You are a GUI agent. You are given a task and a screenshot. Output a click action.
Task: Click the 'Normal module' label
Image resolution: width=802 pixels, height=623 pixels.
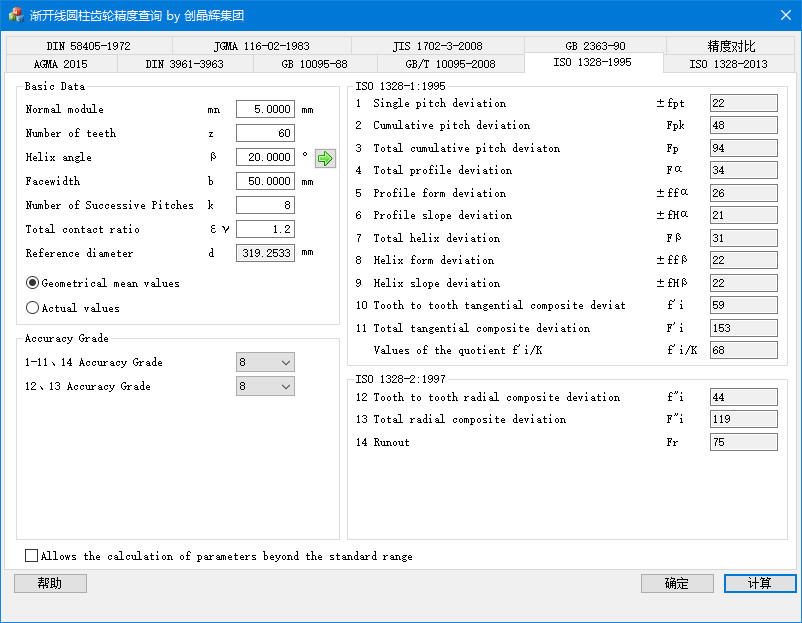64,109
